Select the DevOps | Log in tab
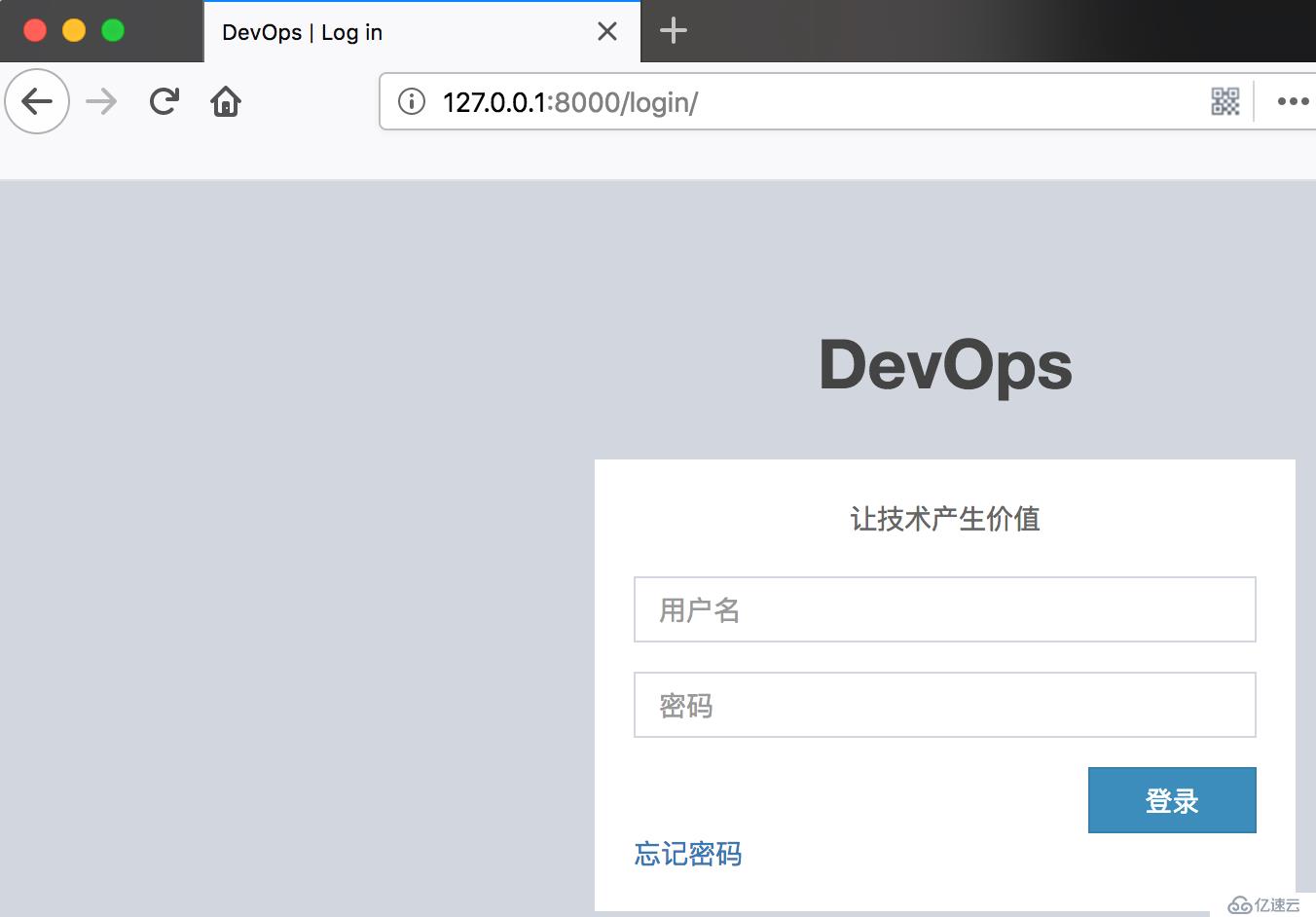This screenshot has width=1316, height=917. (422, 32)
